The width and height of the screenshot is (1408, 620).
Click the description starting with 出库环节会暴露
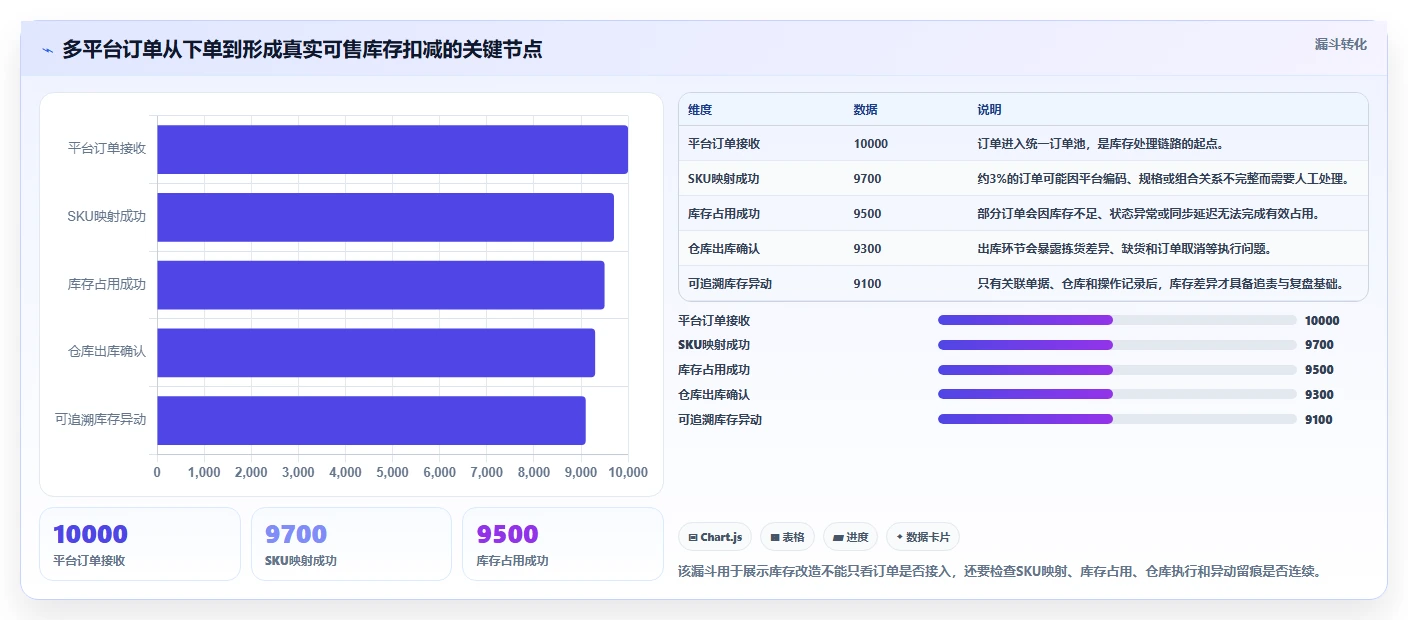tap(1124, 249)
